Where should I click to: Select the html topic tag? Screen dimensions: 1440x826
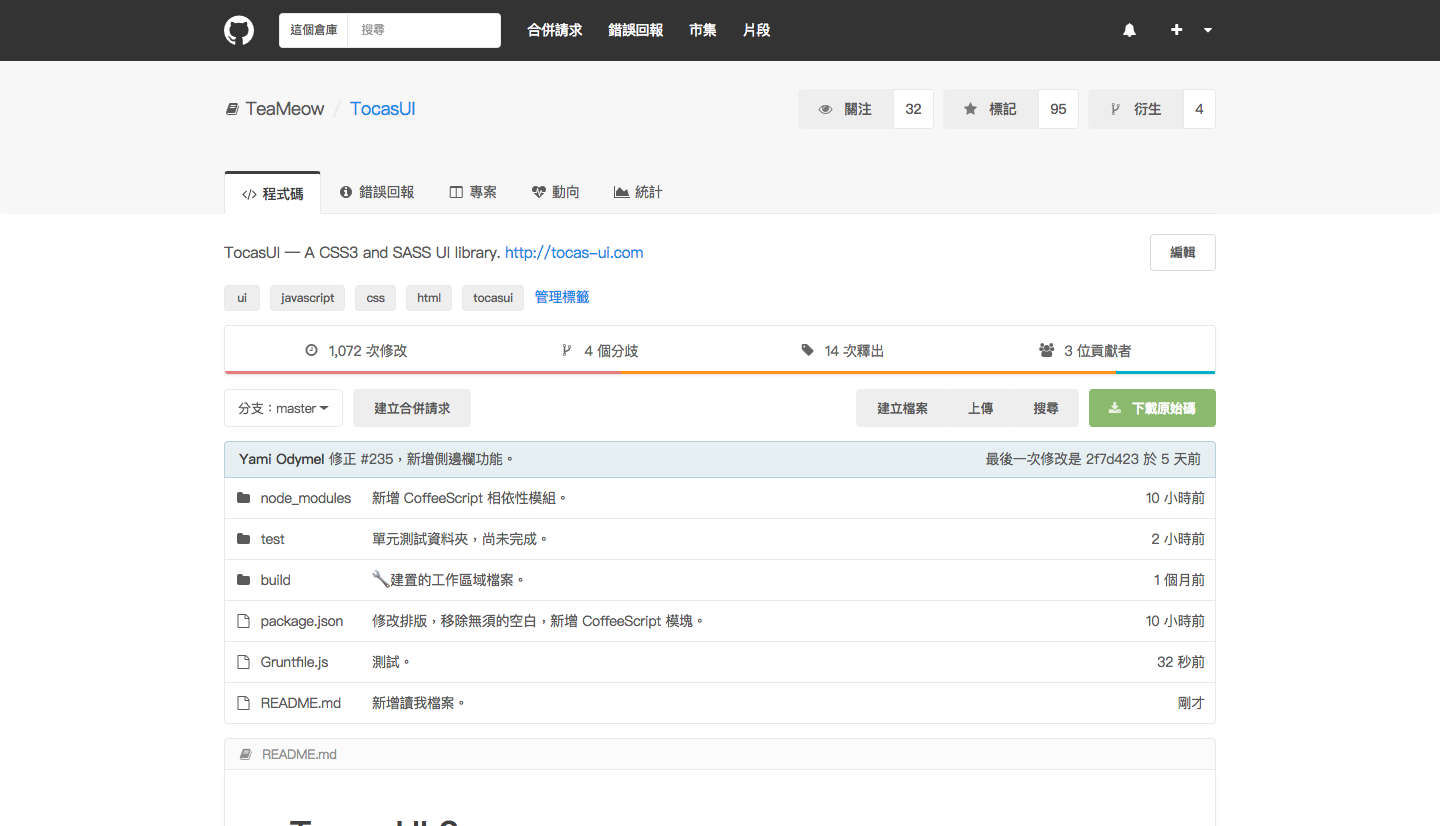point(429,298)
